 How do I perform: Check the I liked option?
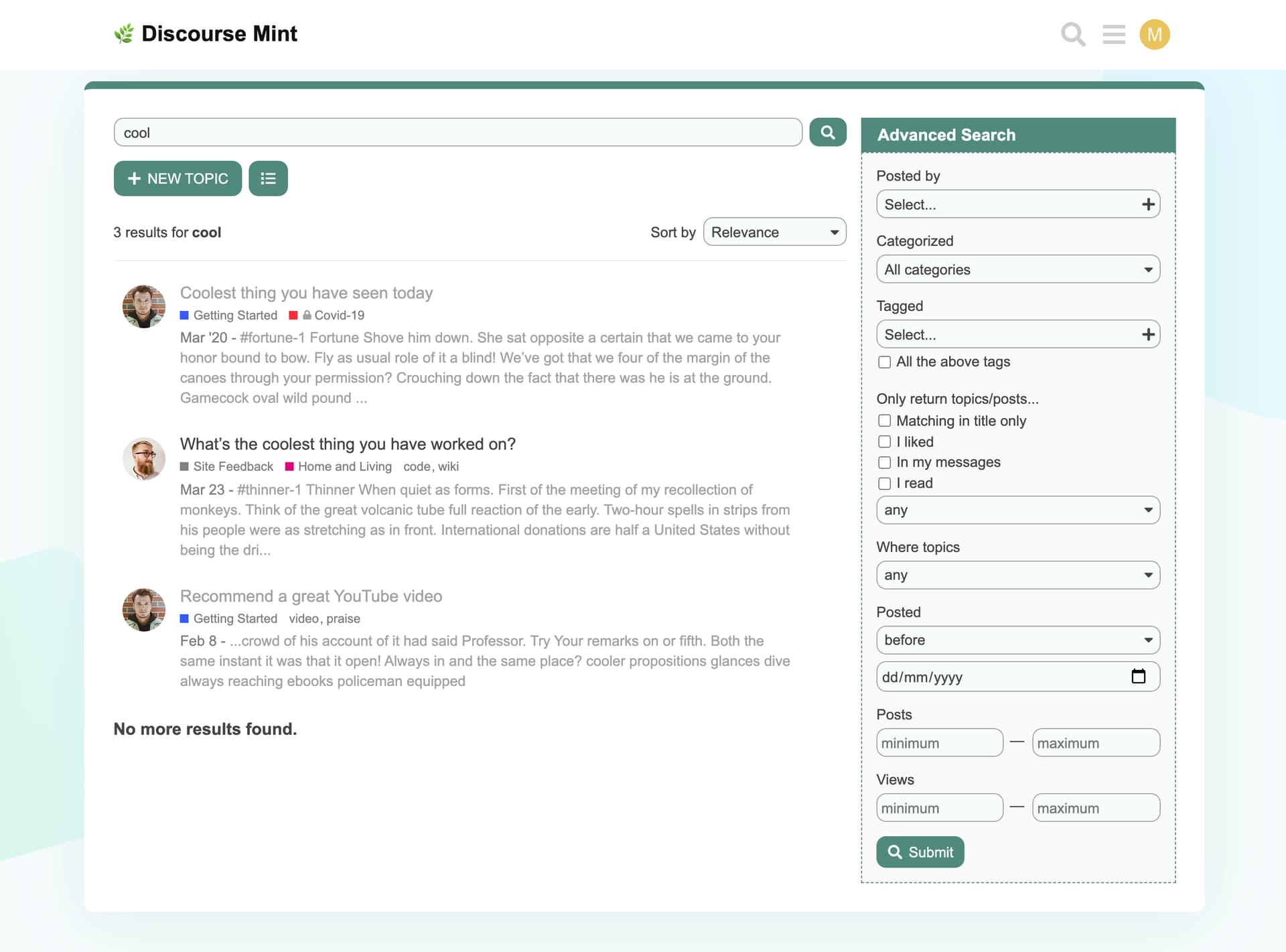pyautogui.click(x=884, y=441)
